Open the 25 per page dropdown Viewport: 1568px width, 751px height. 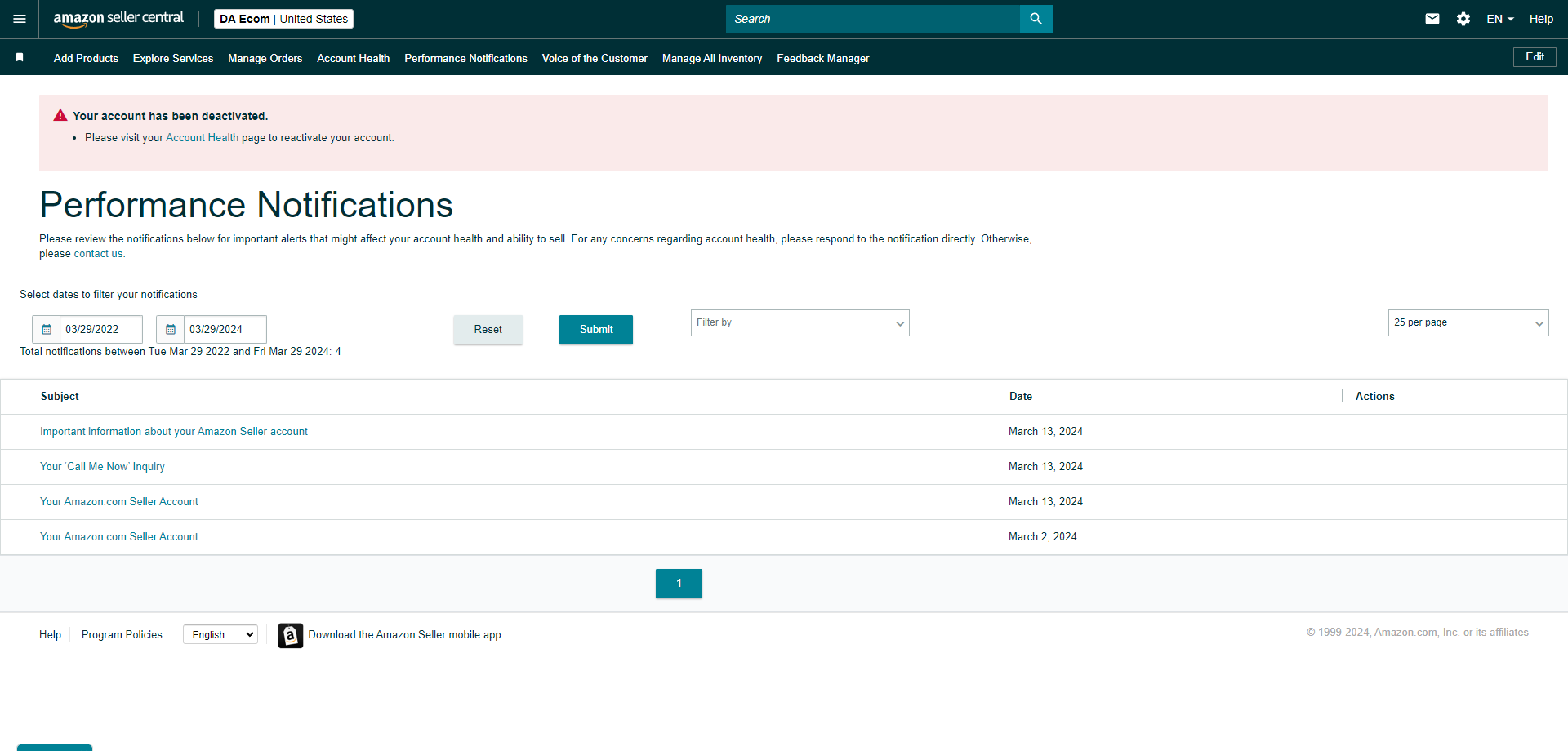pos(1468,323)
